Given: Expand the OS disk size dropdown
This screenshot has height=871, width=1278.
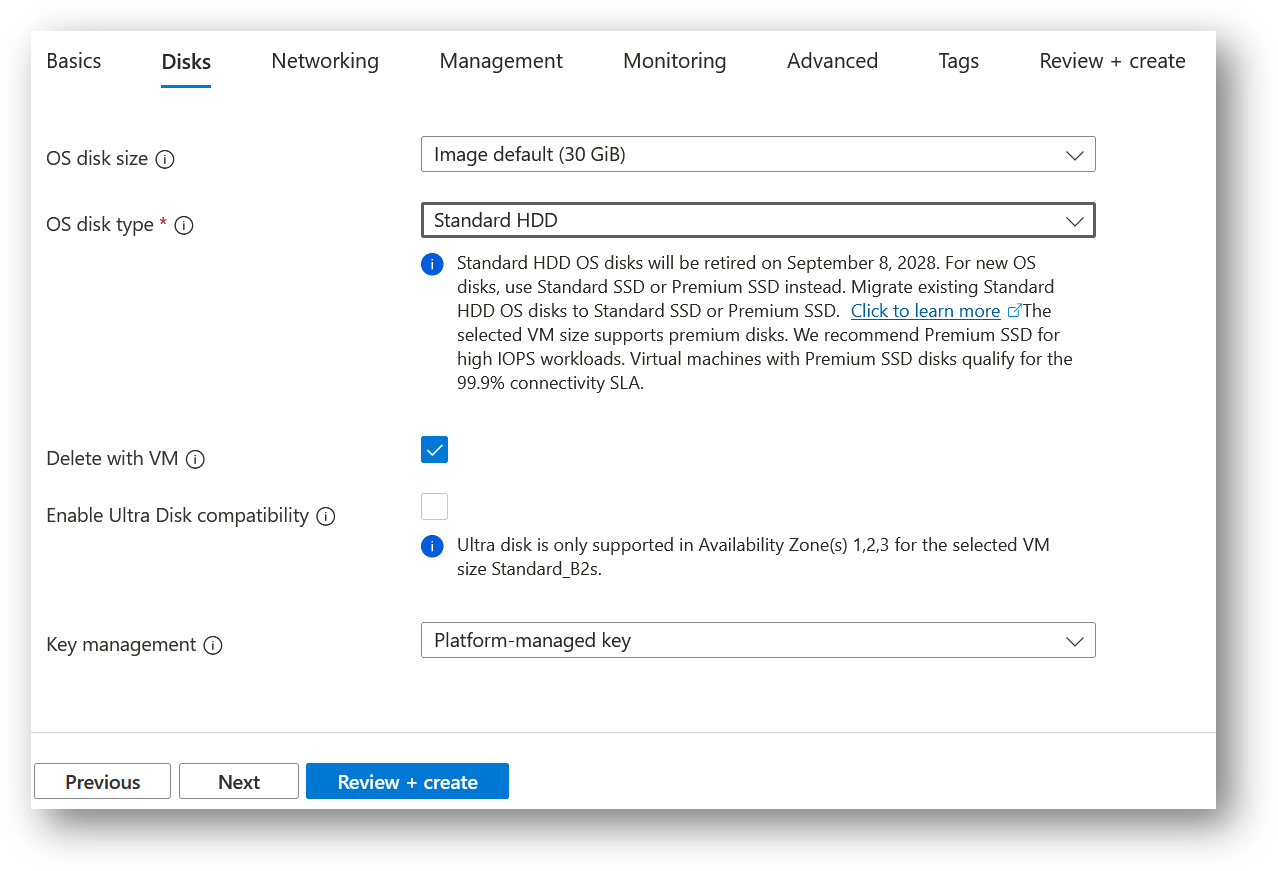Looking at the screenshot, I should pyautogui.click(x=758, y=154).
